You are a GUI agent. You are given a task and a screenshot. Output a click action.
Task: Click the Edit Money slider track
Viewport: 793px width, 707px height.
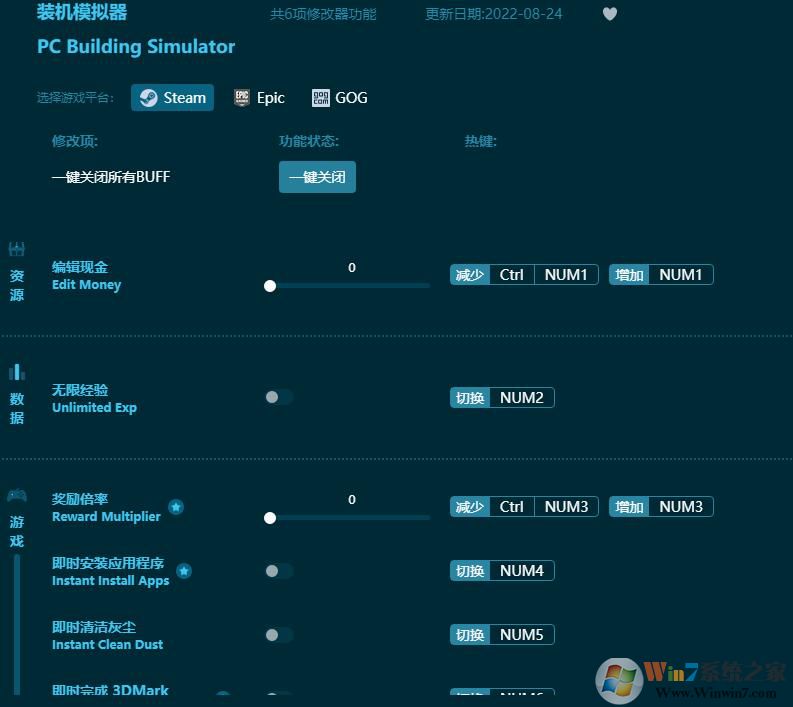349,286
